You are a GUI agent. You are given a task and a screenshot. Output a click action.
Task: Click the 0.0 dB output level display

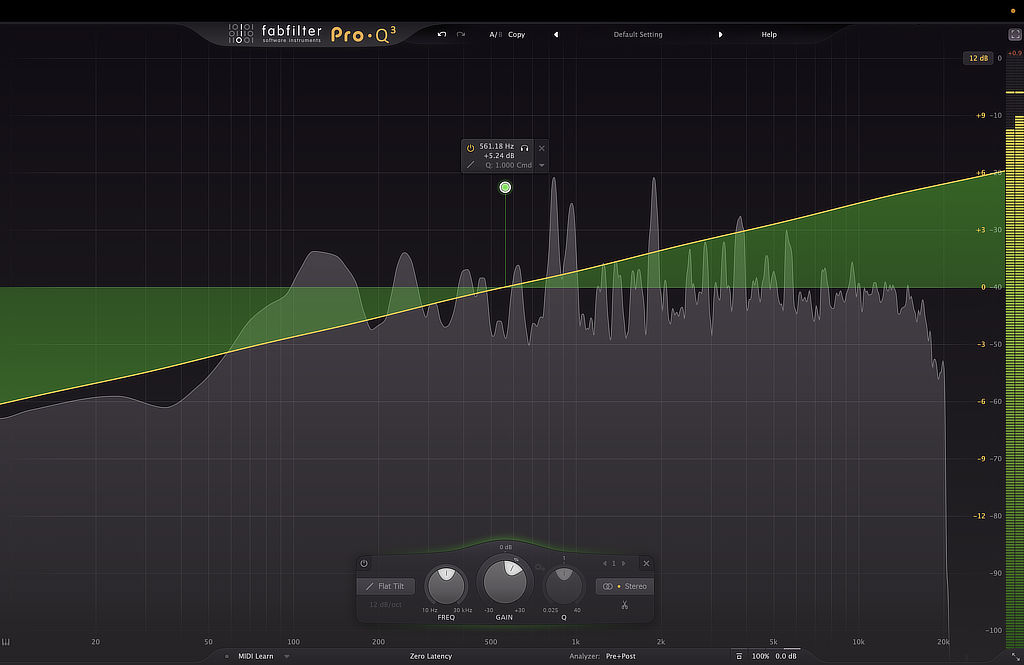point(785,657)
